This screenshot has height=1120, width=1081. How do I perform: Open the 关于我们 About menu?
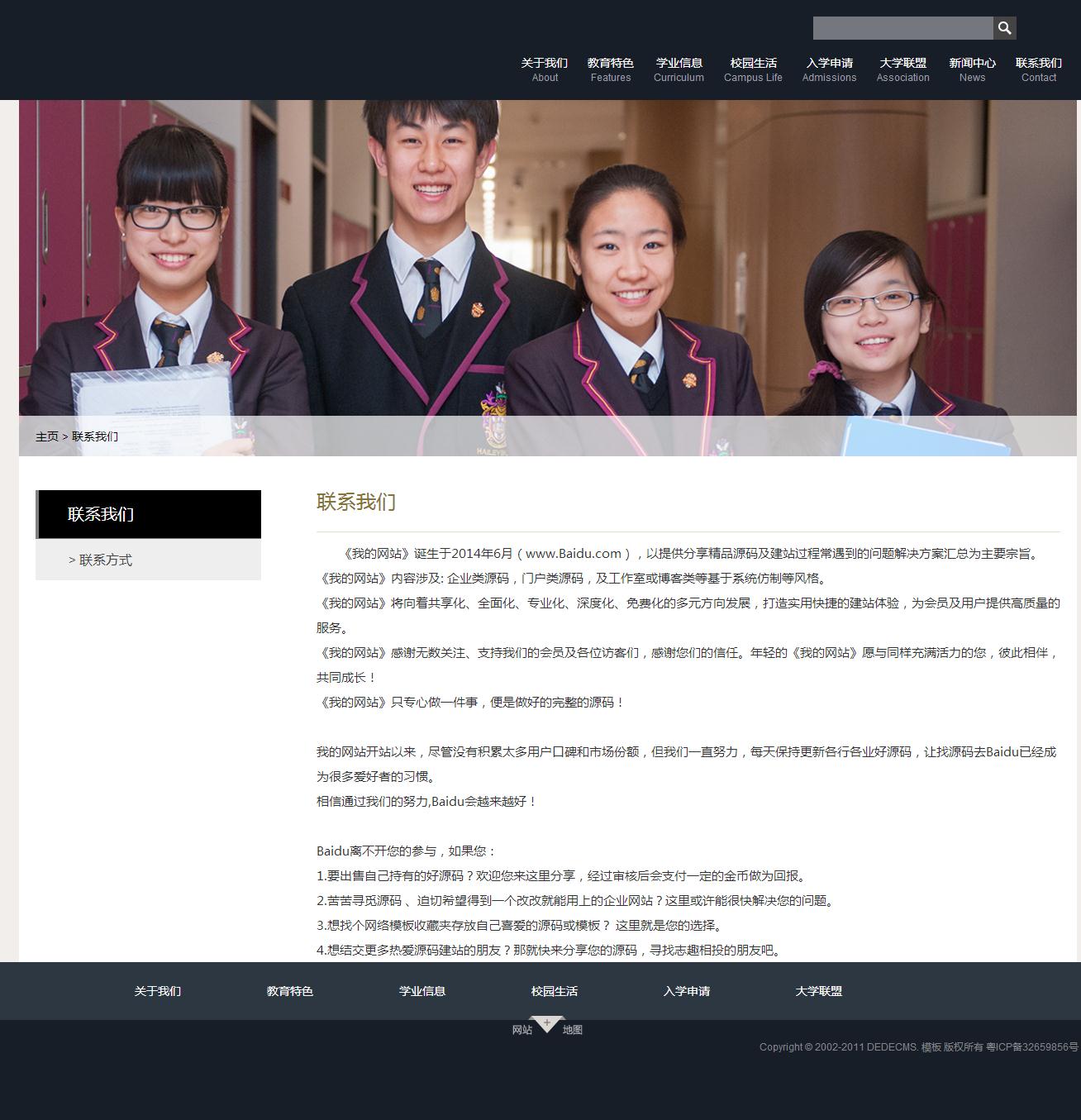[545, 69]
